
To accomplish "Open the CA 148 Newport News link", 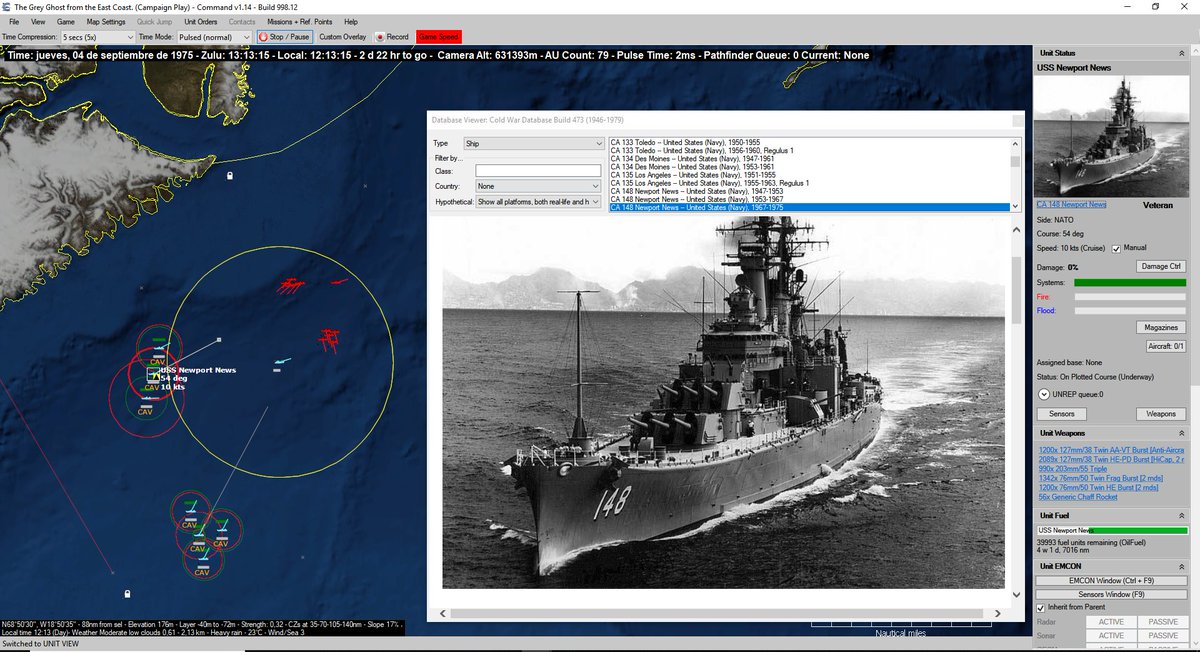I will [x=1071, y=205].
